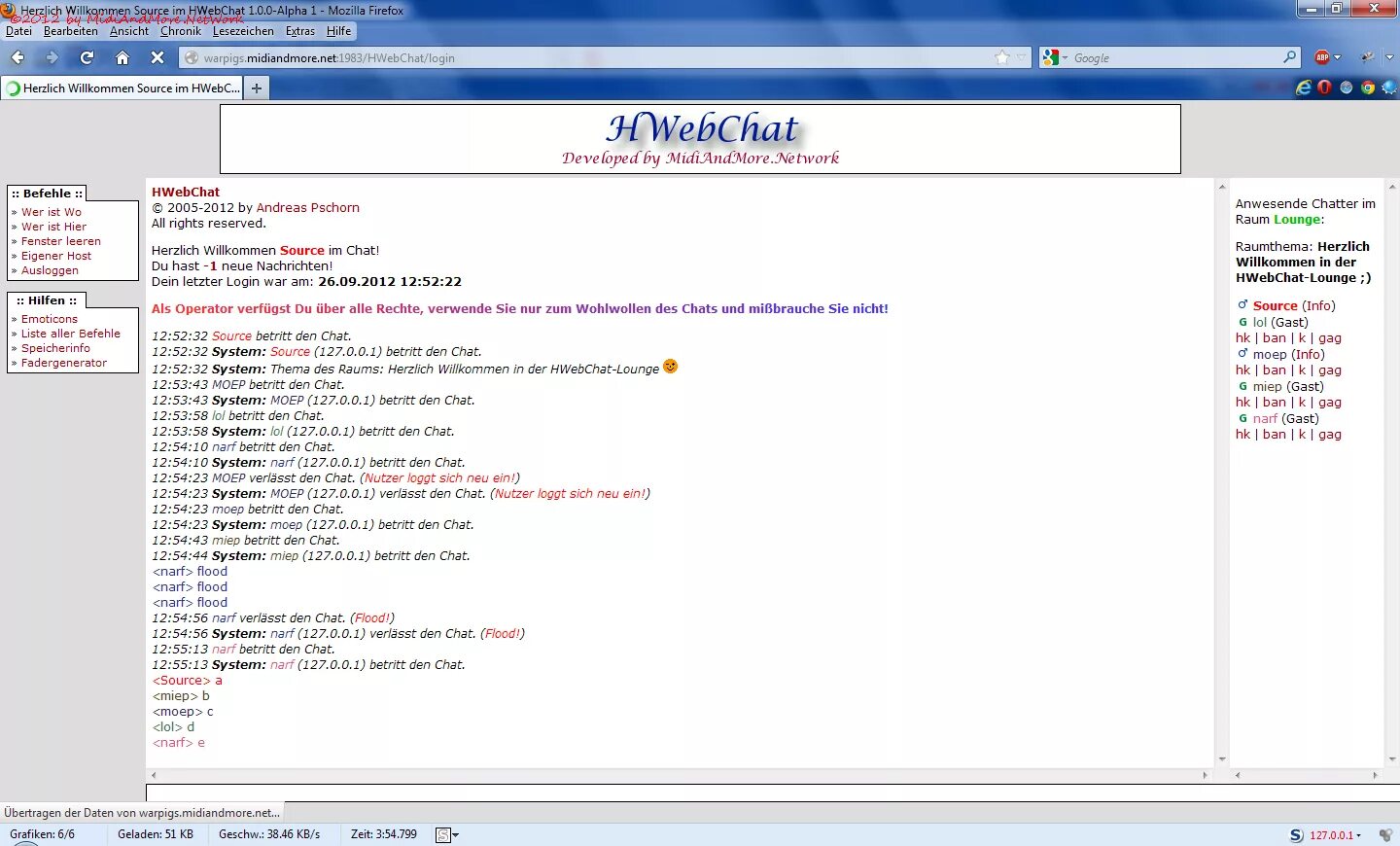
Task: Click Ausloggen to log out
Action: [x=50, y=270]
